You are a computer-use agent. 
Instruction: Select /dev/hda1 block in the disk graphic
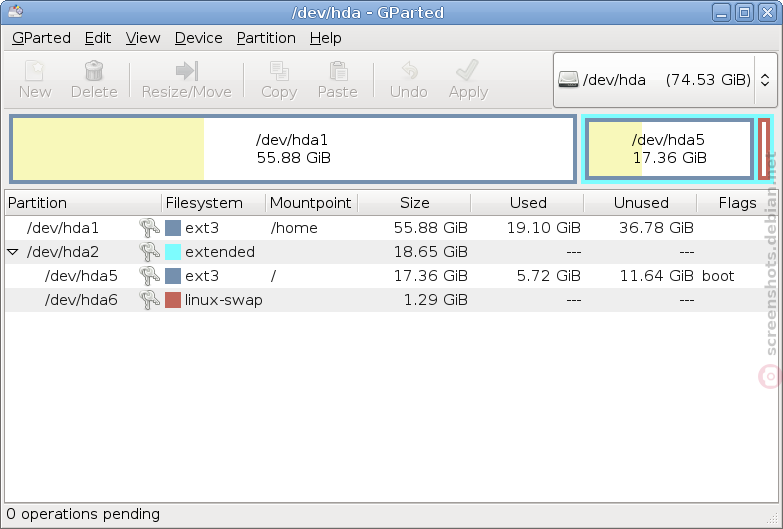pos(293,149)
